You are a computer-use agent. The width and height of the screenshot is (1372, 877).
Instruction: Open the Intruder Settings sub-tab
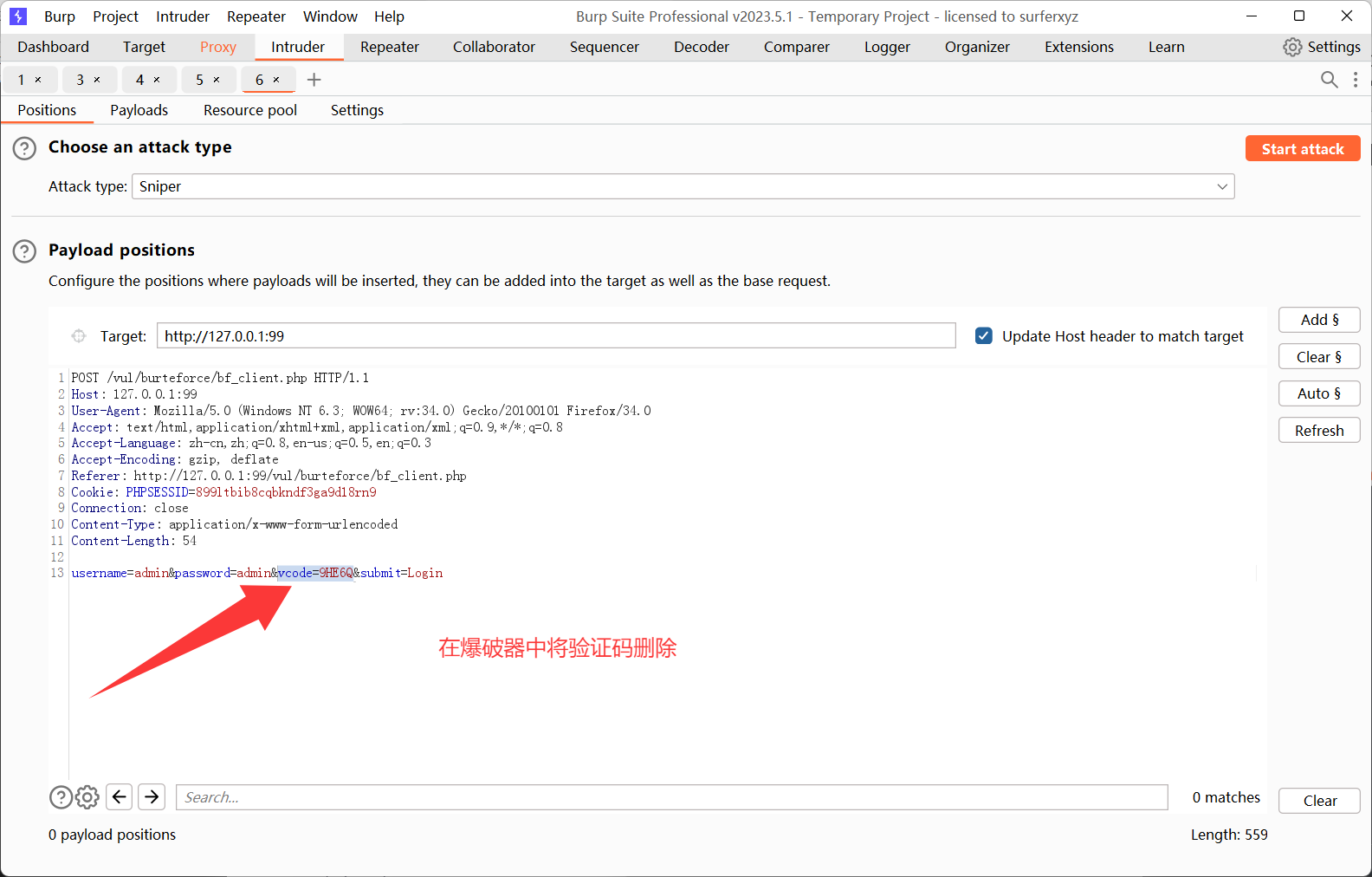click(x=357, y=110)
